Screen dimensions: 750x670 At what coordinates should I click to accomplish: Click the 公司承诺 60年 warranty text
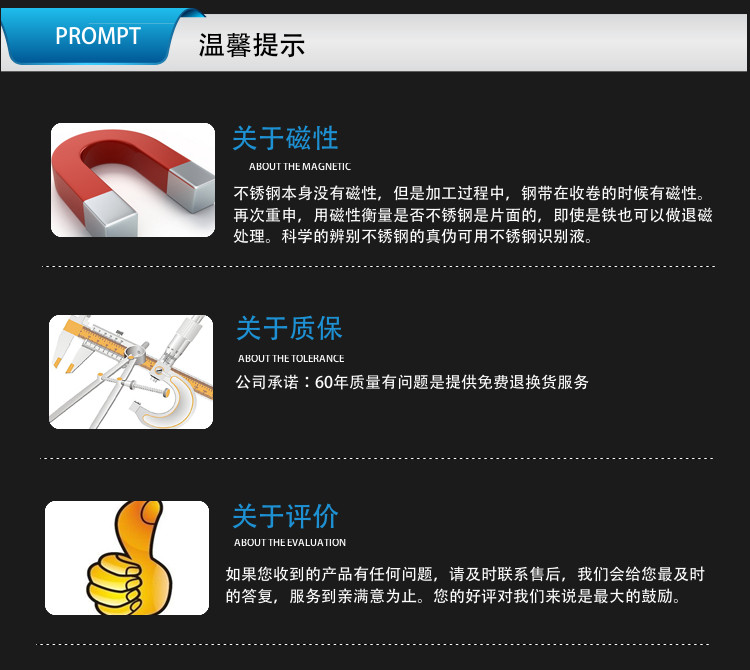click(x=412, y=382)
